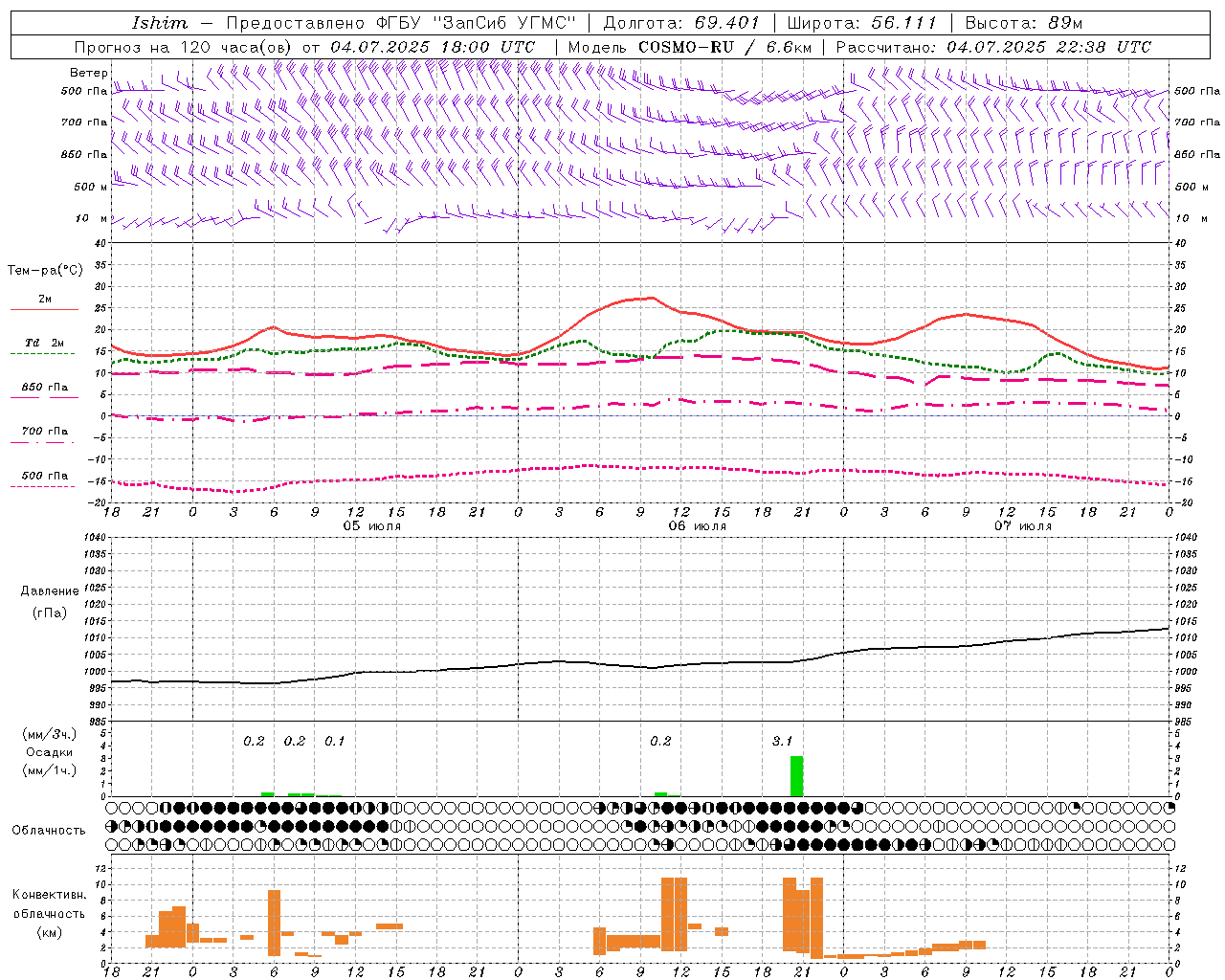Viewport: 1225px width, 980px height.
Task: Click the '700 гПа' temperature legend label
Action: (45, 432)
